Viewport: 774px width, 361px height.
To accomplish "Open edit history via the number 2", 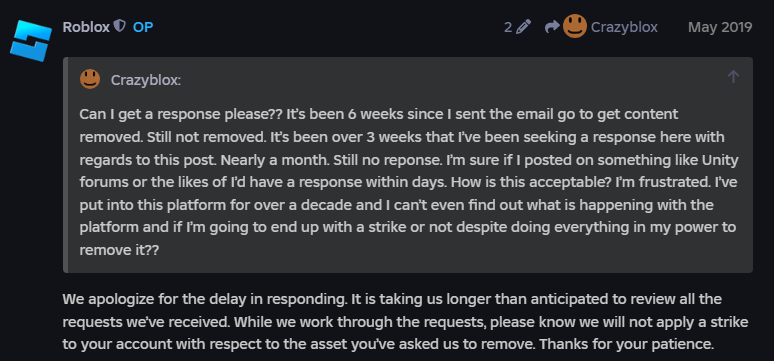I will coord(508,27).
